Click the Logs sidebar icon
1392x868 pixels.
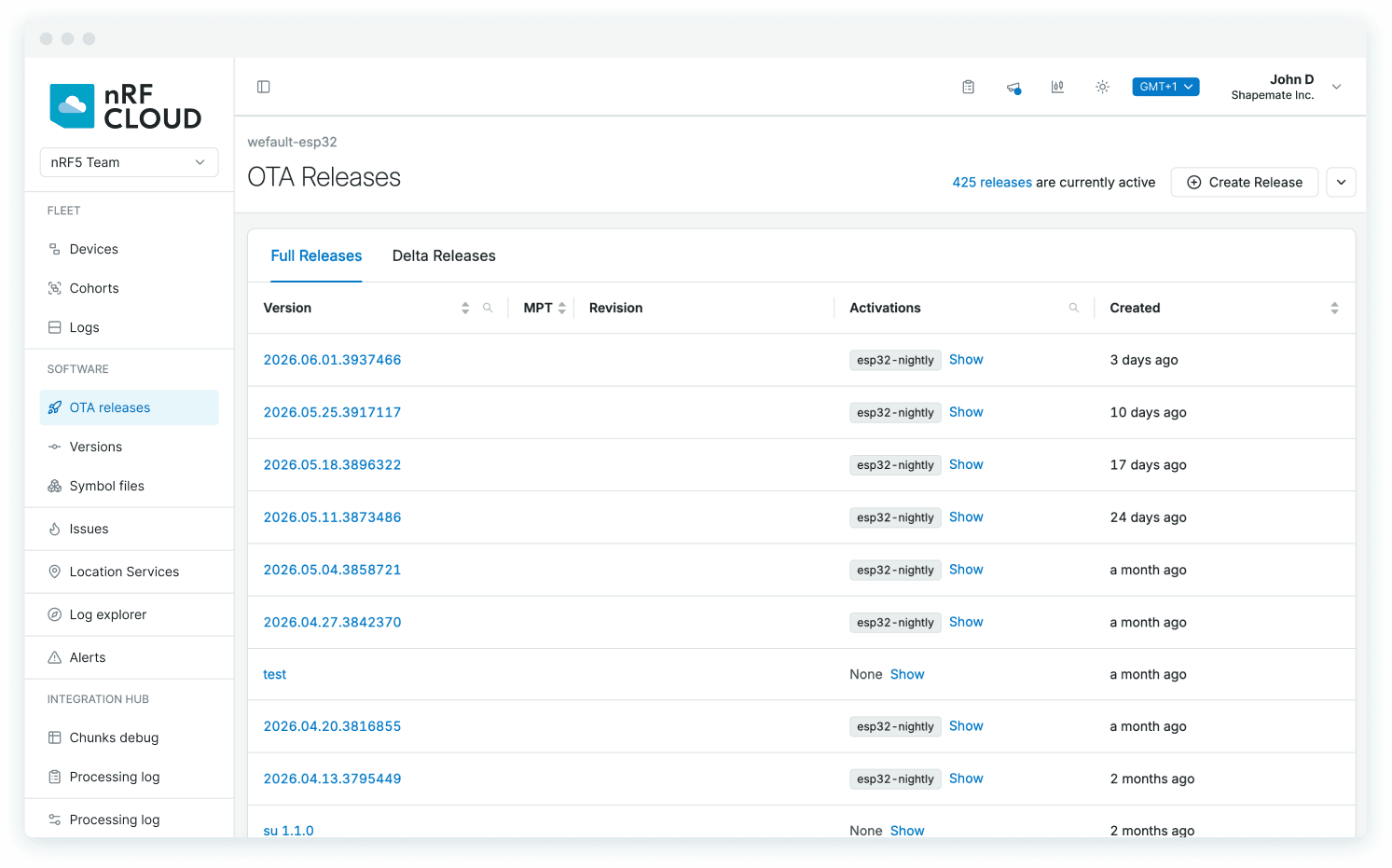tap(55, 327)
